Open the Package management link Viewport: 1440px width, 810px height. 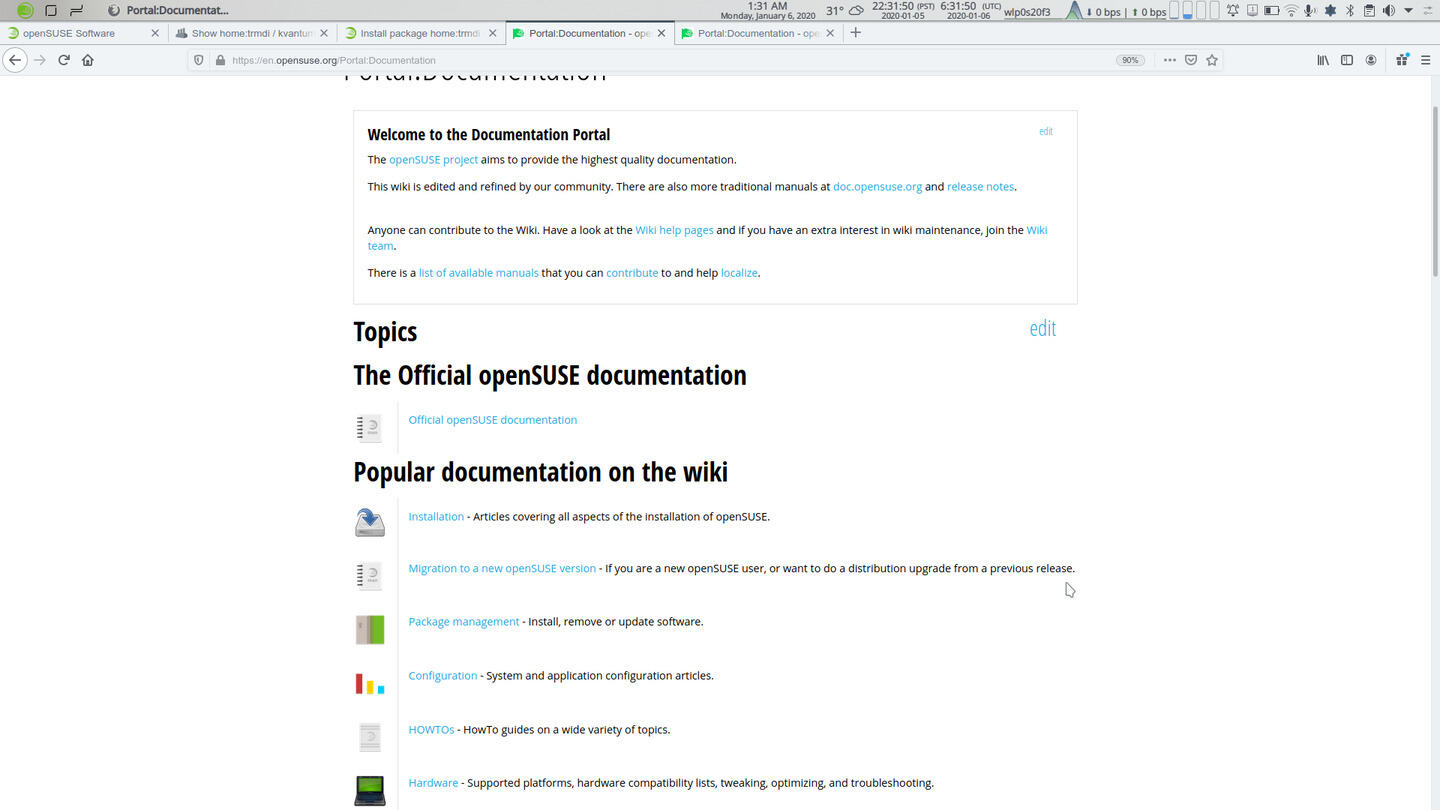tap(464, 622)
